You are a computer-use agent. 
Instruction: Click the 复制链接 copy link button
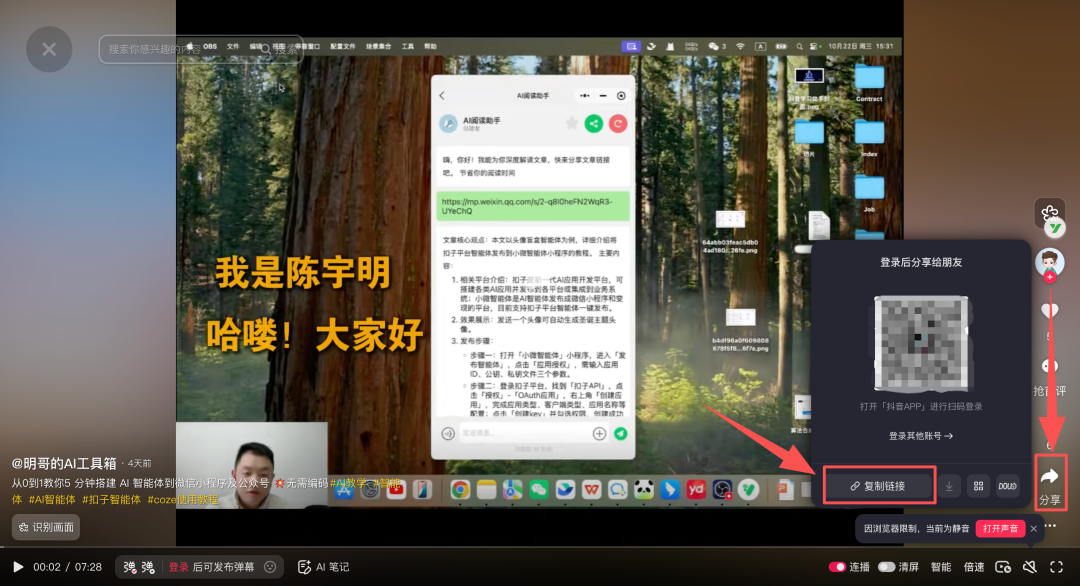click(879, 486)
